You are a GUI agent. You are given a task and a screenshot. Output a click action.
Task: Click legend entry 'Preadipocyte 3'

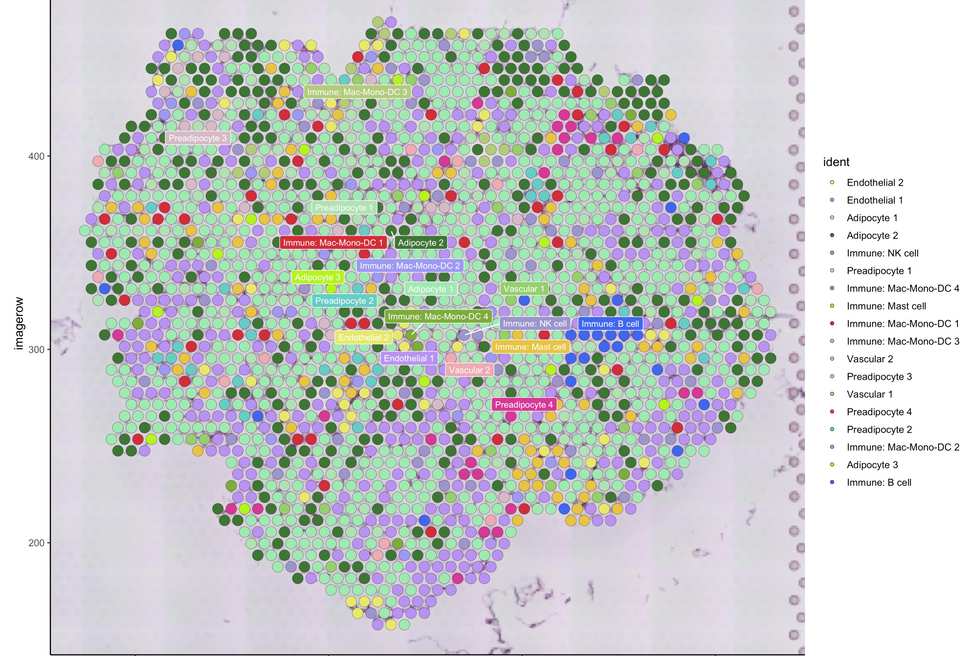click(879, 377)
